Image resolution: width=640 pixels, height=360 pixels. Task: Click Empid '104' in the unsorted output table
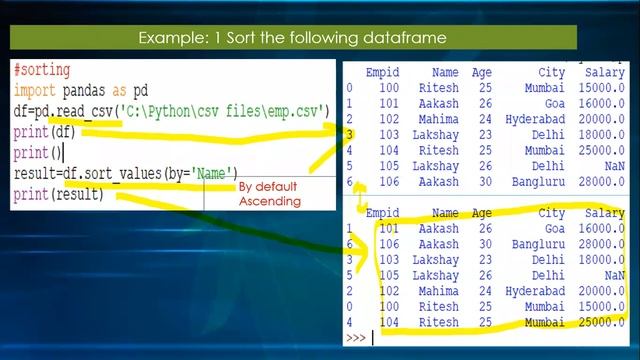tap(389, 150)
